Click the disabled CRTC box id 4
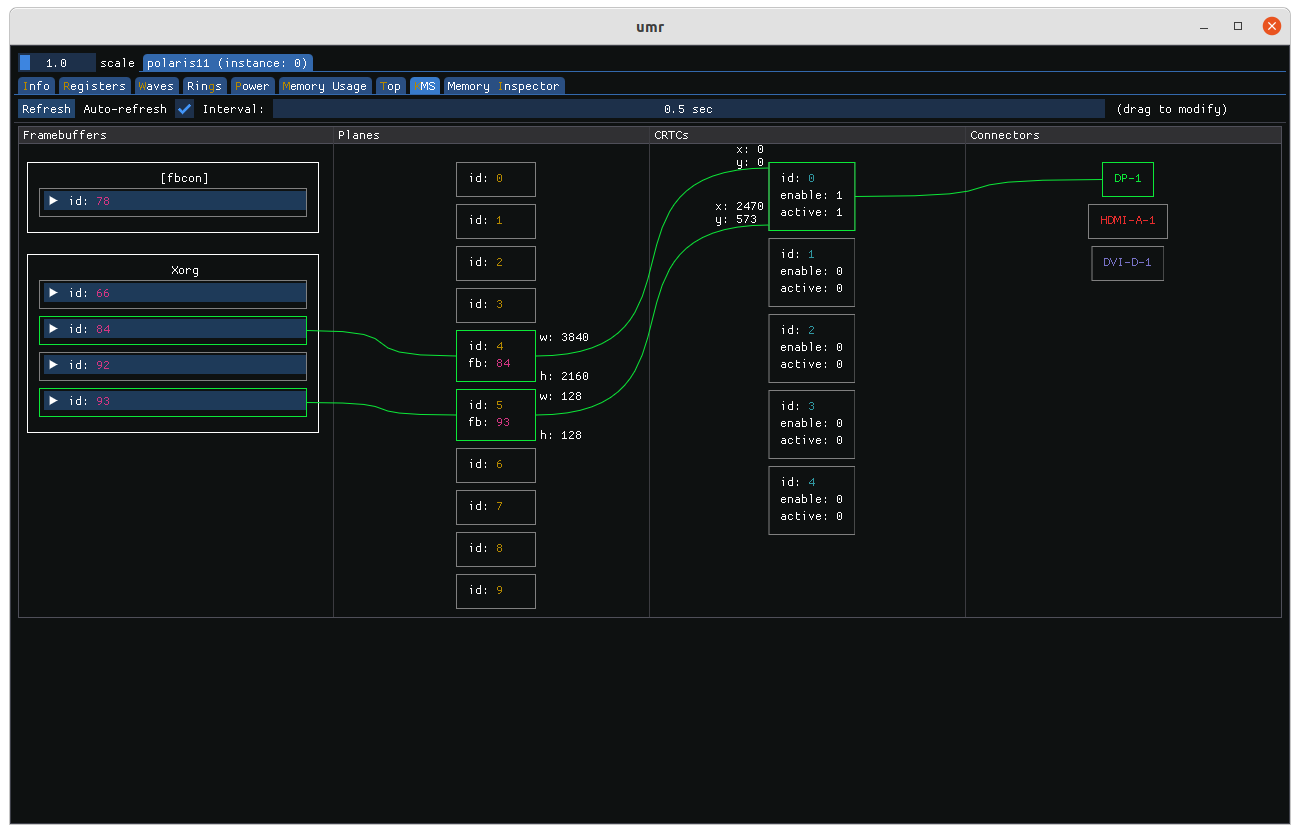 pyautogui.click(x=812, y=500)
